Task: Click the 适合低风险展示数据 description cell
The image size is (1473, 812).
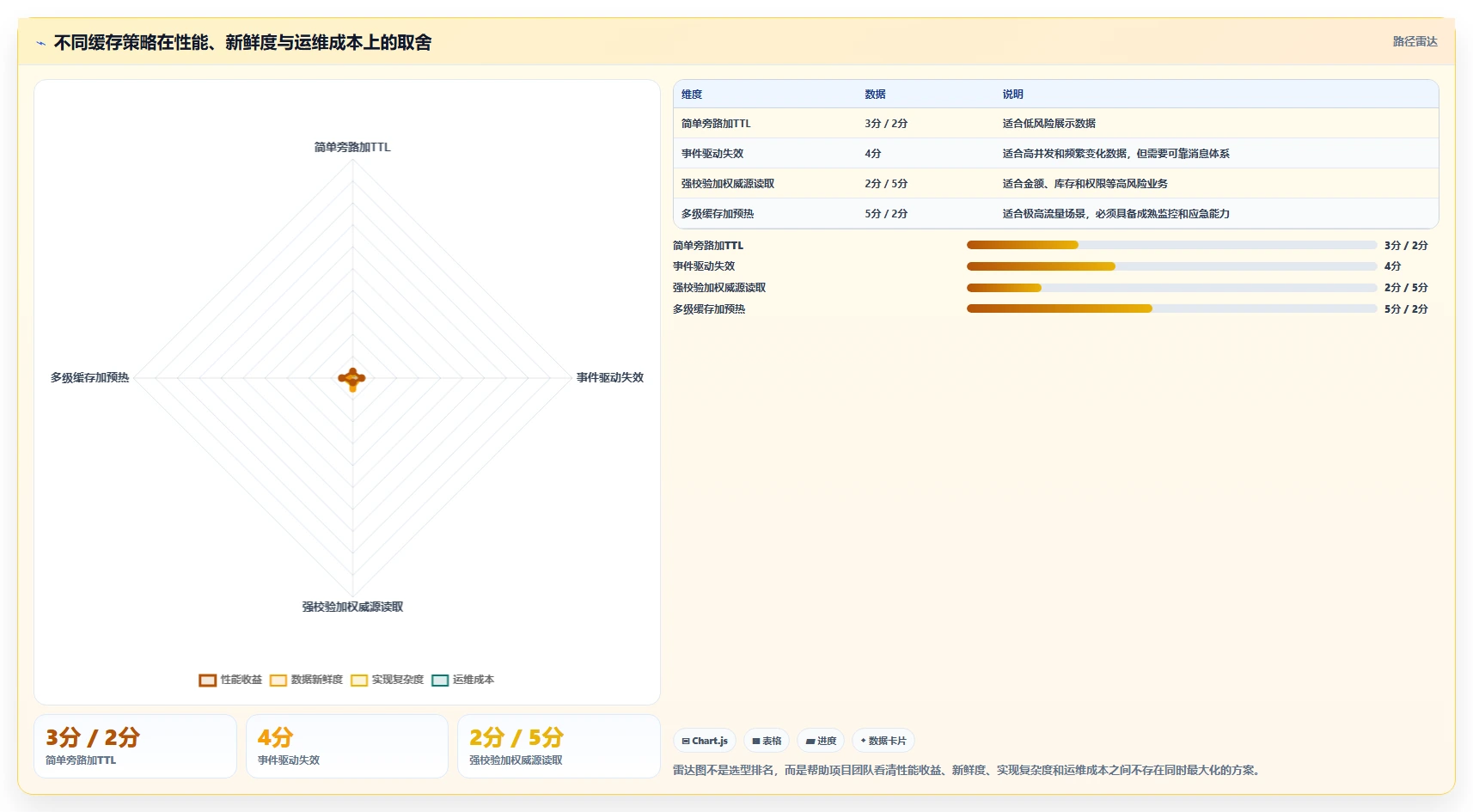Action: pos(1048,124)
